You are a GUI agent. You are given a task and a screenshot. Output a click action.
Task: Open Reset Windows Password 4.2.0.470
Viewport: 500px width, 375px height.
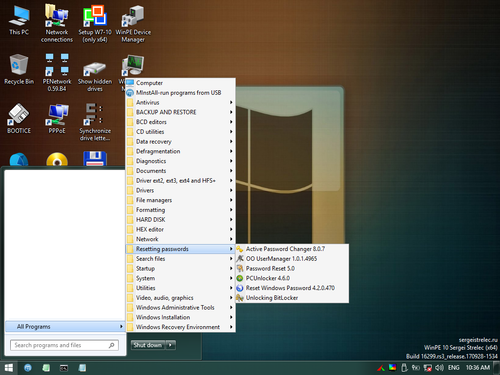(x=292, y=288)
